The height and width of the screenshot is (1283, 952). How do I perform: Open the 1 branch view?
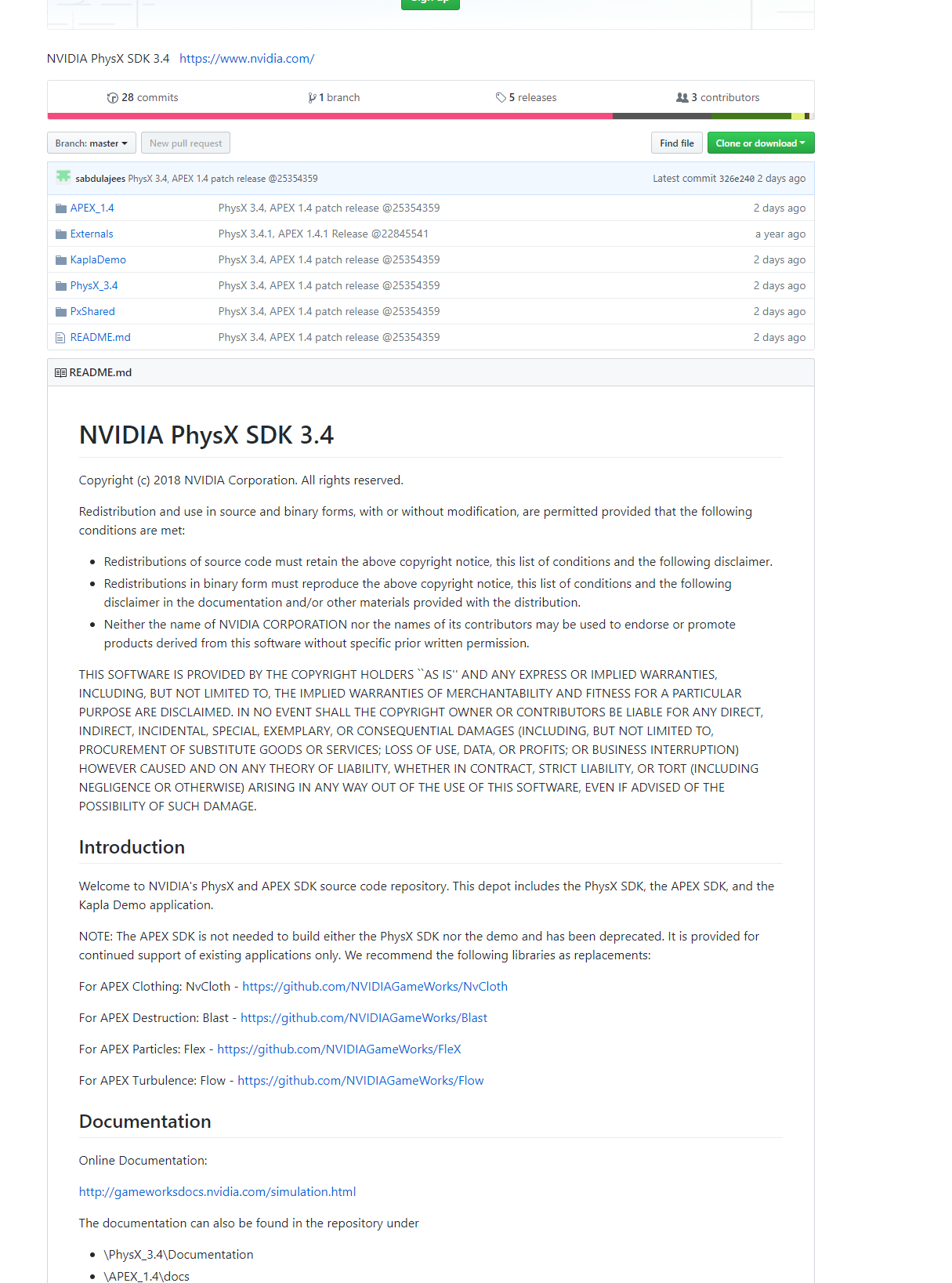(x=334, y=98)
